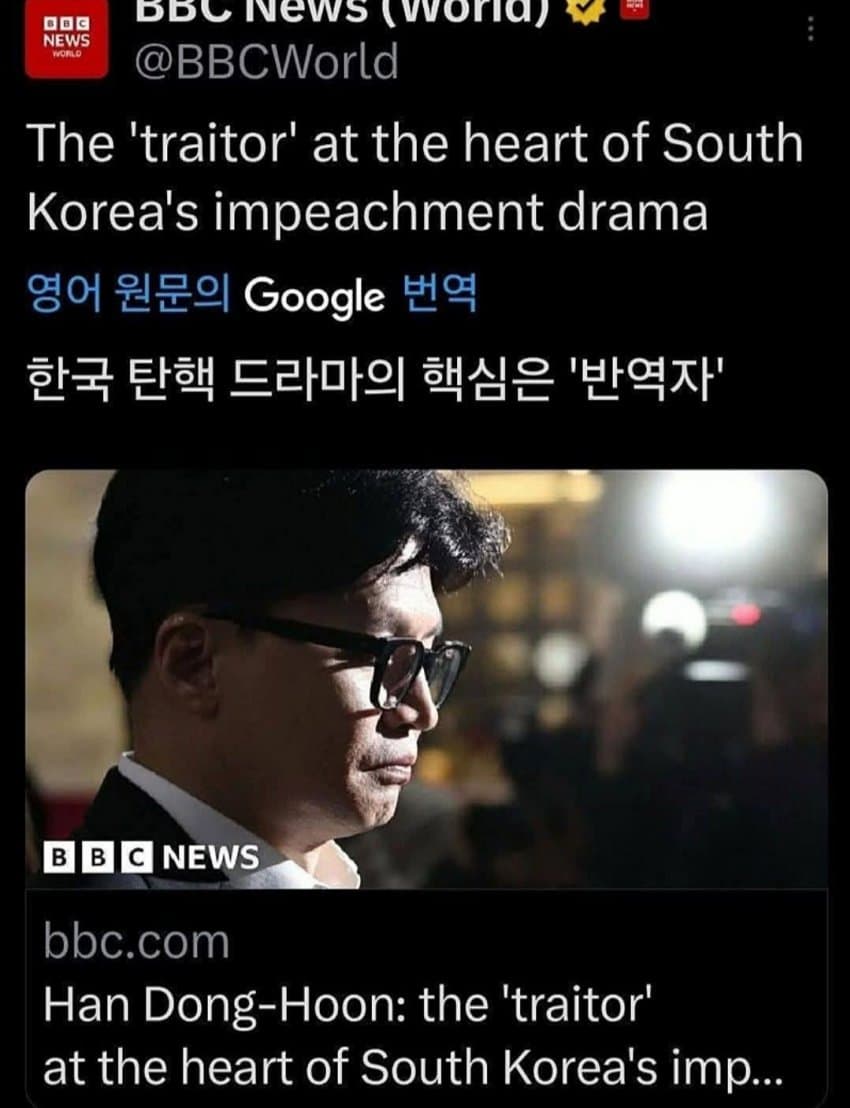Click the small red BBC affiliate badge
The width and height of the screenshot is (850, 1108).
634,7
